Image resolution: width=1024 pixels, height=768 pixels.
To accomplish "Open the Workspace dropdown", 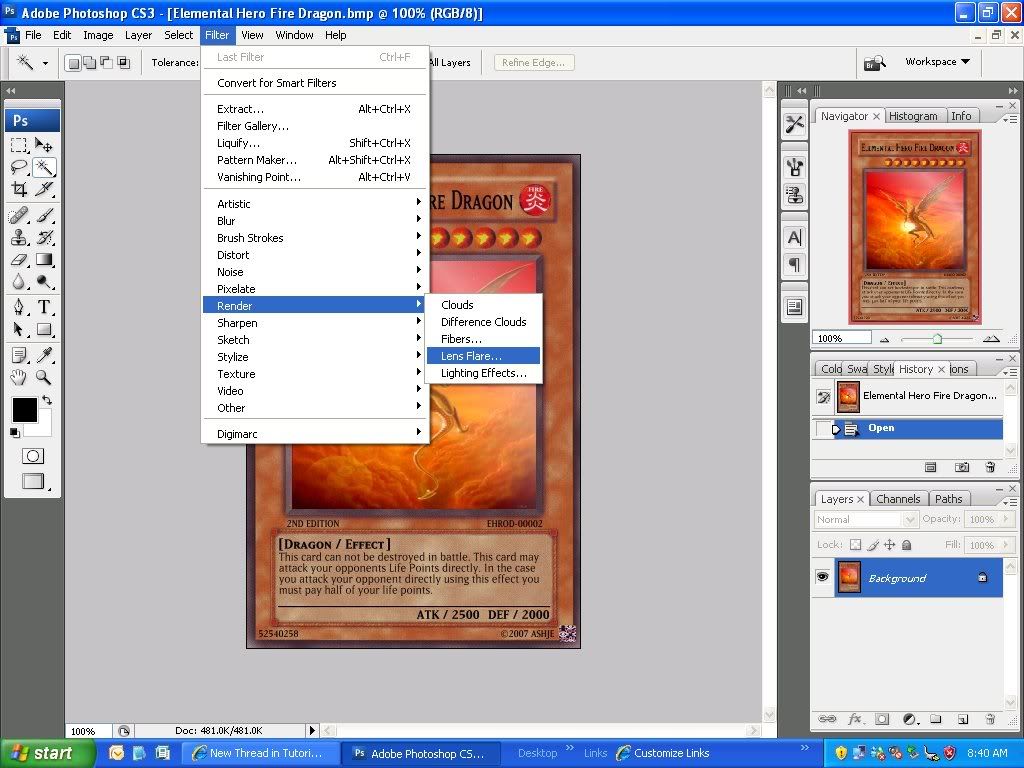I will (937, 62).
